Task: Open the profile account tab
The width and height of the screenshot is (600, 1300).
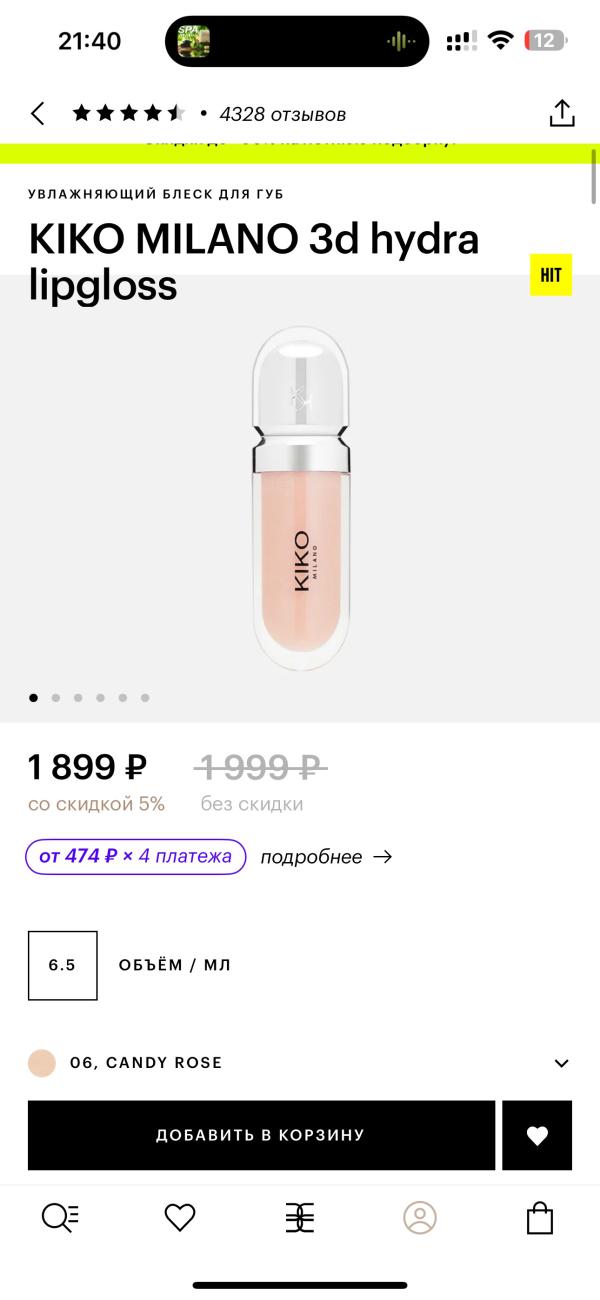Action: click(420, 1217)
